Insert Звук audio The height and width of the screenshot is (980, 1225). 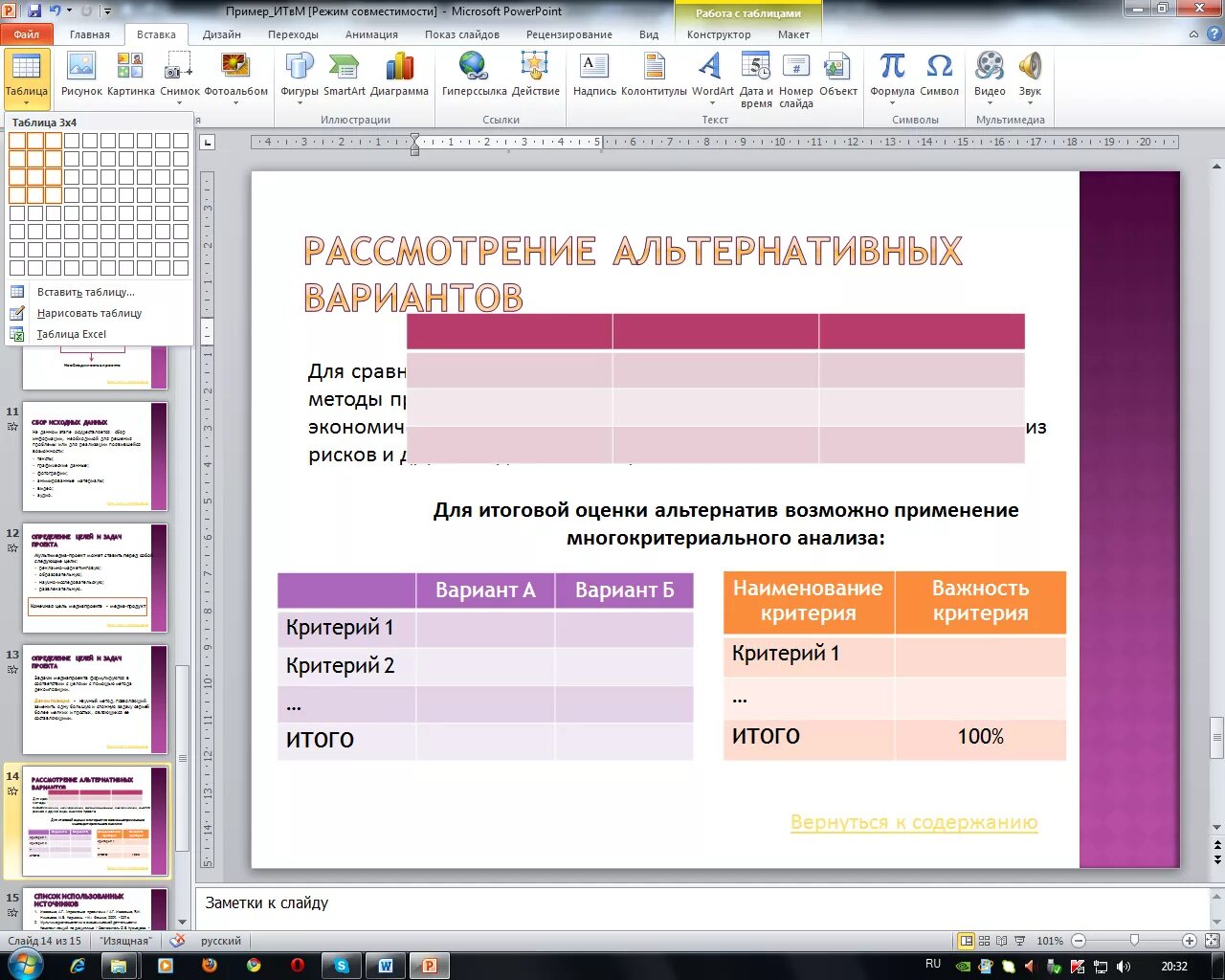pyautogui.click(x=1030, y=78)
